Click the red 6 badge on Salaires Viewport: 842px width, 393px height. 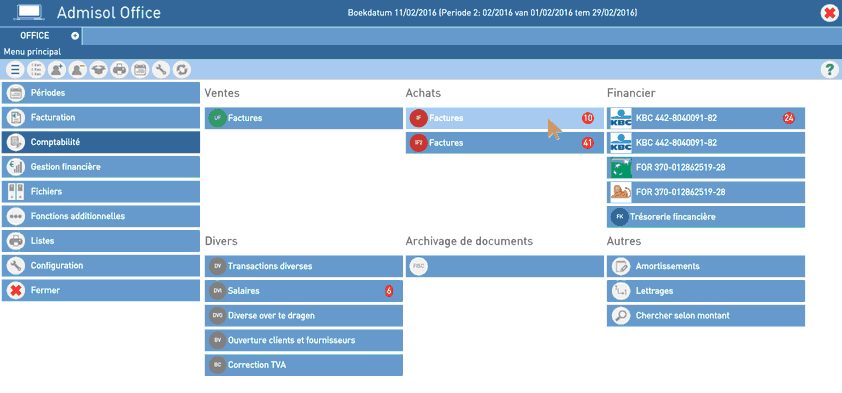tap(389, 291)
